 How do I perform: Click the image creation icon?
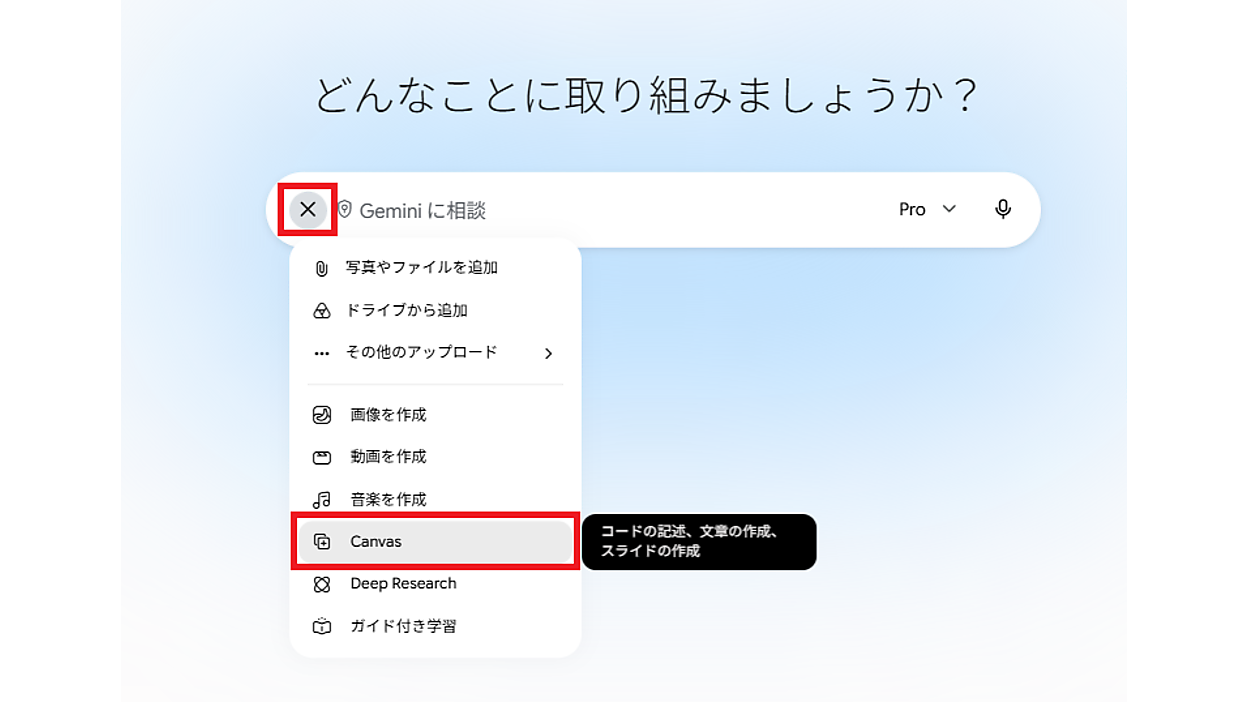coord(322,415)
